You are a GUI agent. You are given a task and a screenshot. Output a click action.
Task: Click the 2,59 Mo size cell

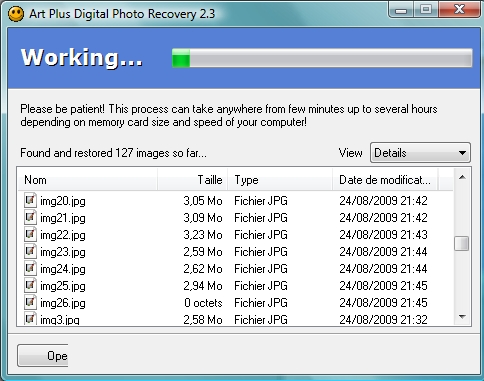click(x=203, y=252)
